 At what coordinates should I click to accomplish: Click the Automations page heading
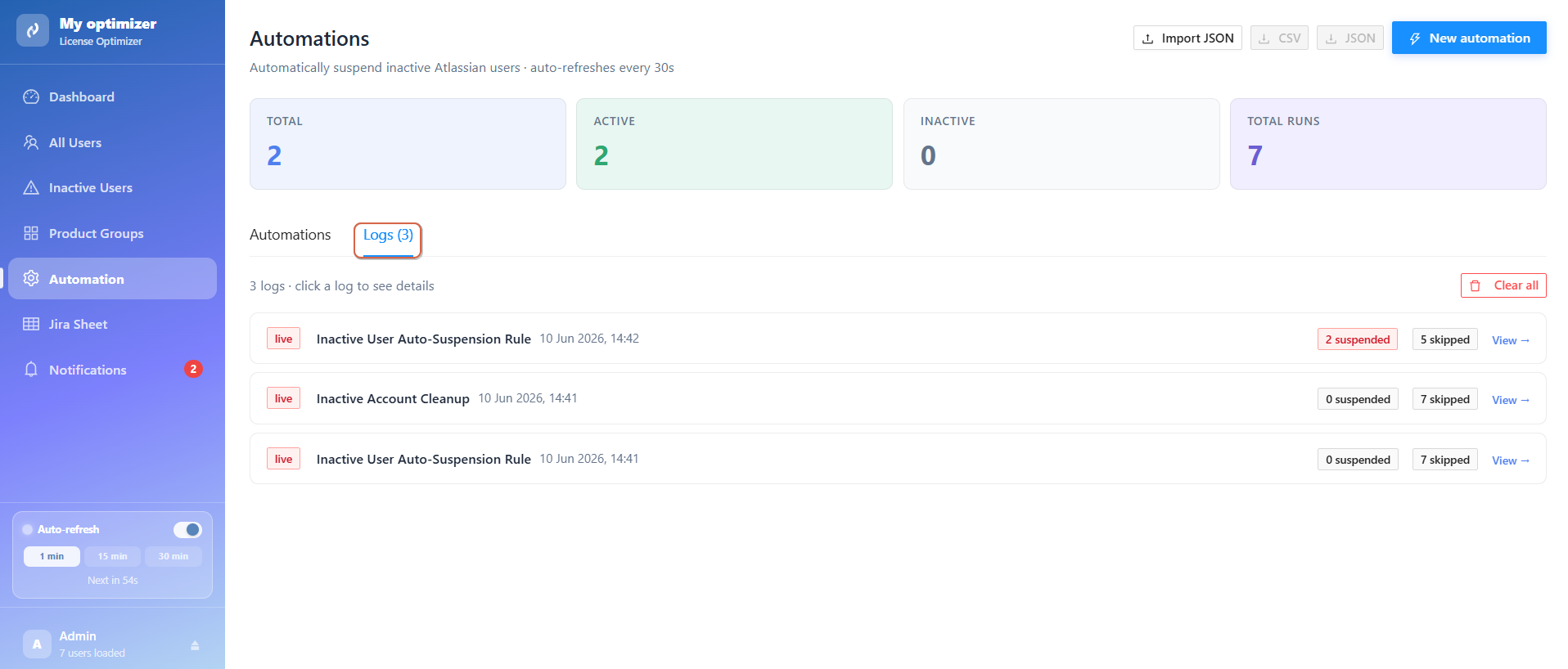point(309,39)
